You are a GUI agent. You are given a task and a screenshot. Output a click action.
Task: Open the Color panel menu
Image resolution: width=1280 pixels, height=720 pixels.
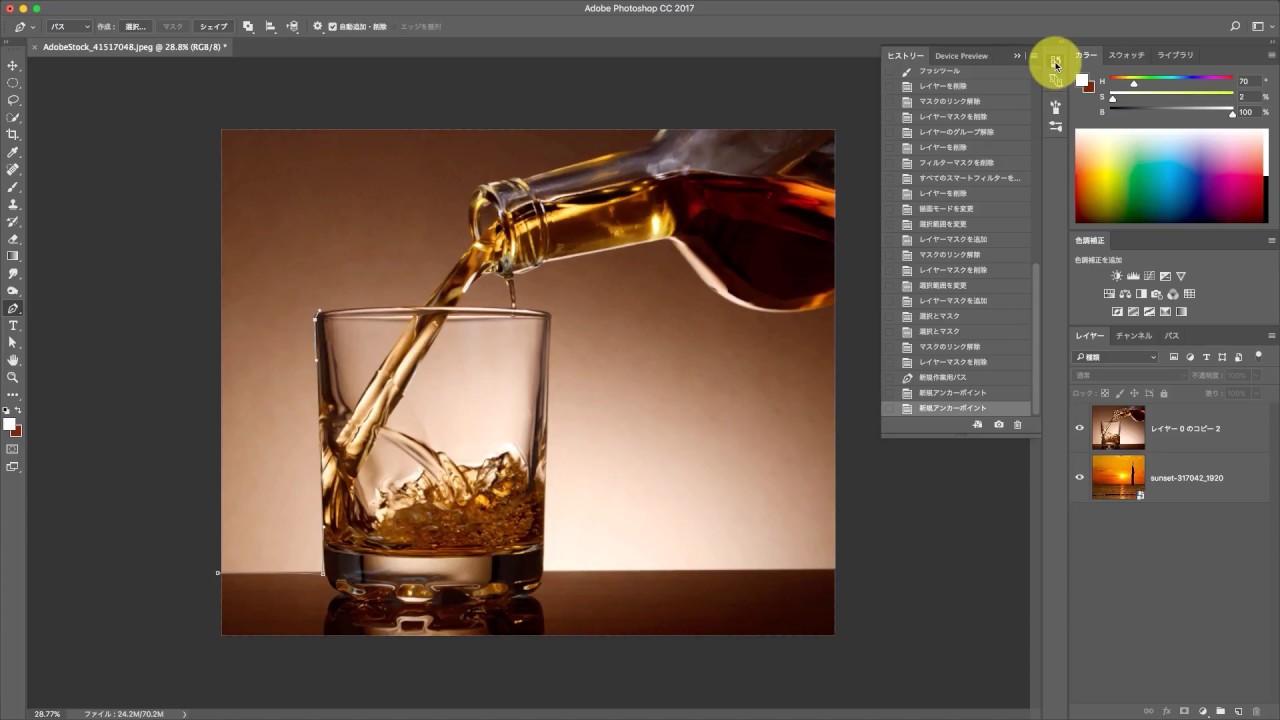point(1272,55)
